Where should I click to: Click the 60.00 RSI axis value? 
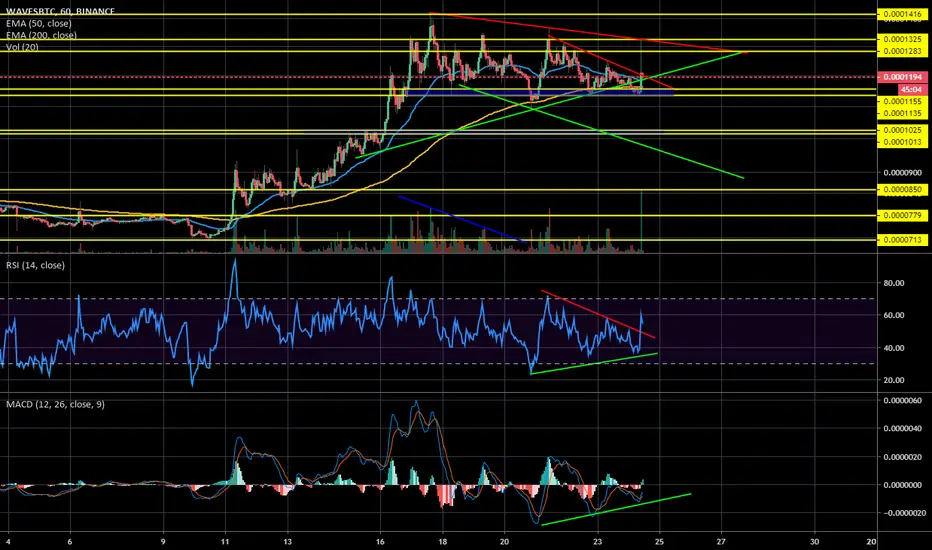tap(894, 315)
